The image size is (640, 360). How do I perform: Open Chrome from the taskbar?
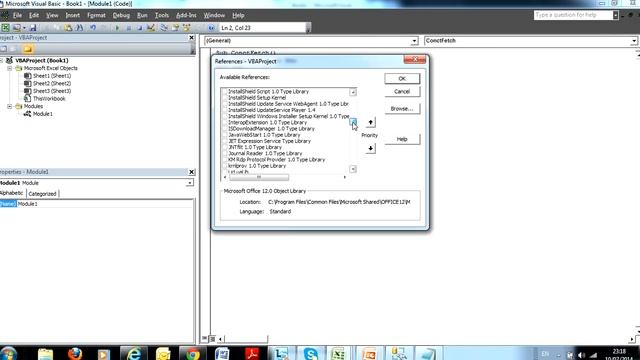point(192,353)
